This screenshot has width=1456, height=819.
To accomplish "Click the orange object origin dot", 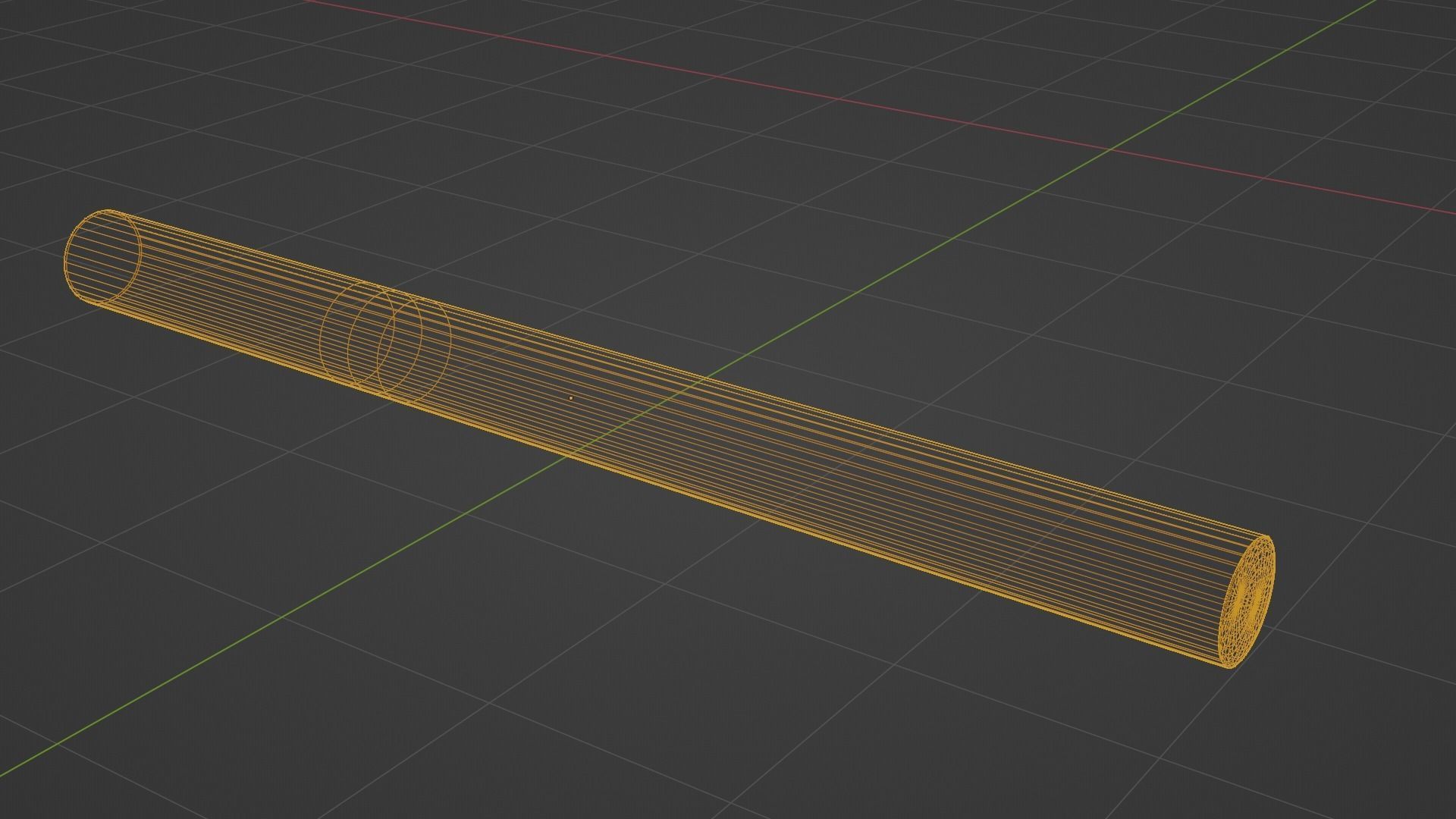I will point(570,397).
